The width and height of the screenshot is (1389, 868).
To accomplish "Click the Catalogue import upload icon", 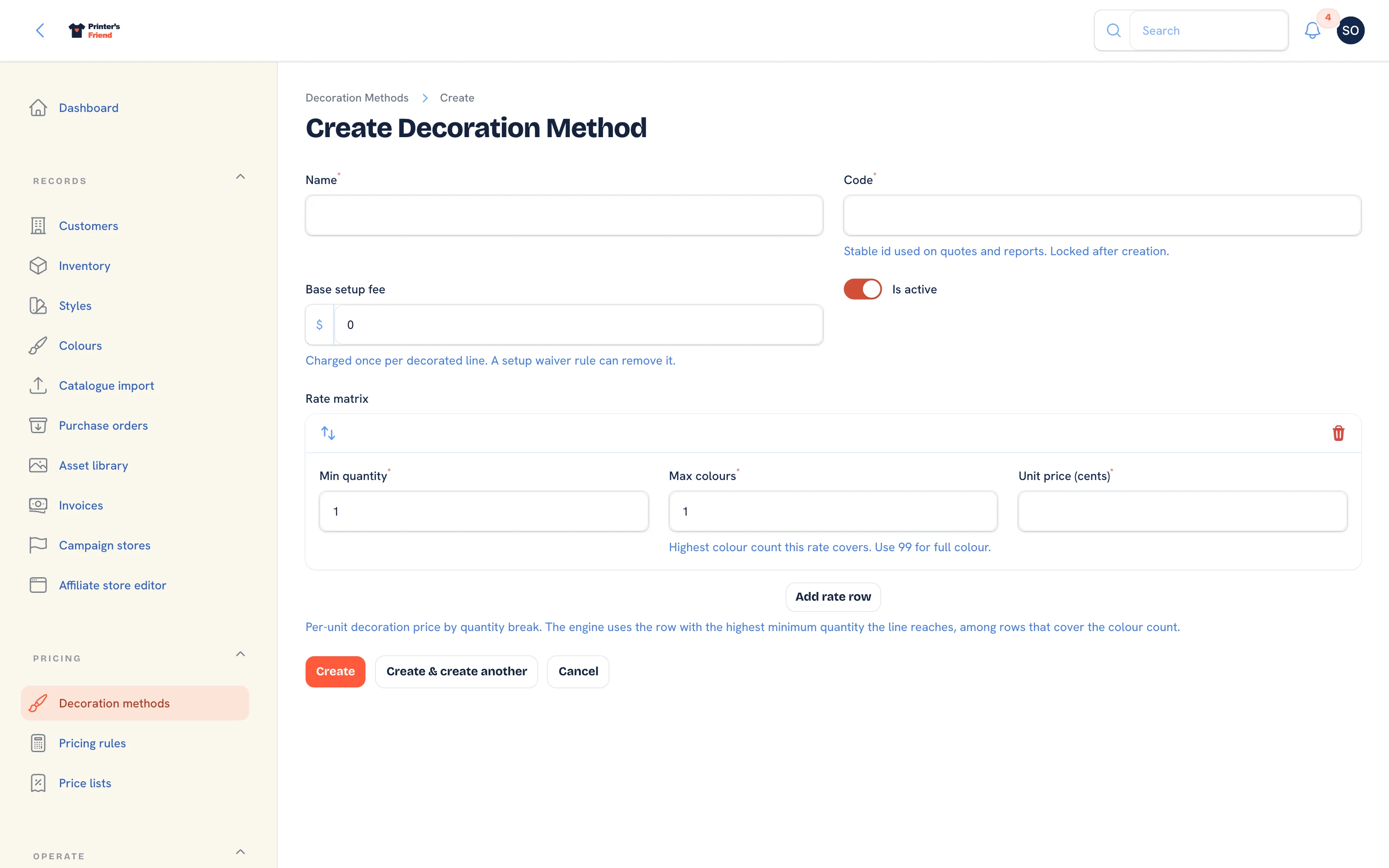I will click(x=38, y=386).
